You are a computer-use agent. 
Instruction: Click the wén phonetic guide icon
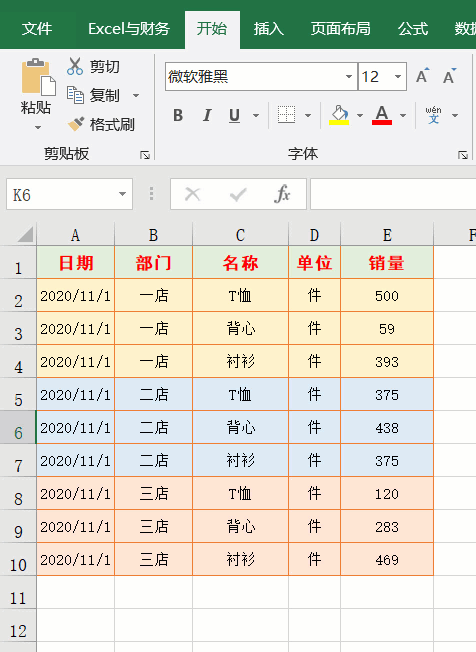(433, 115)
